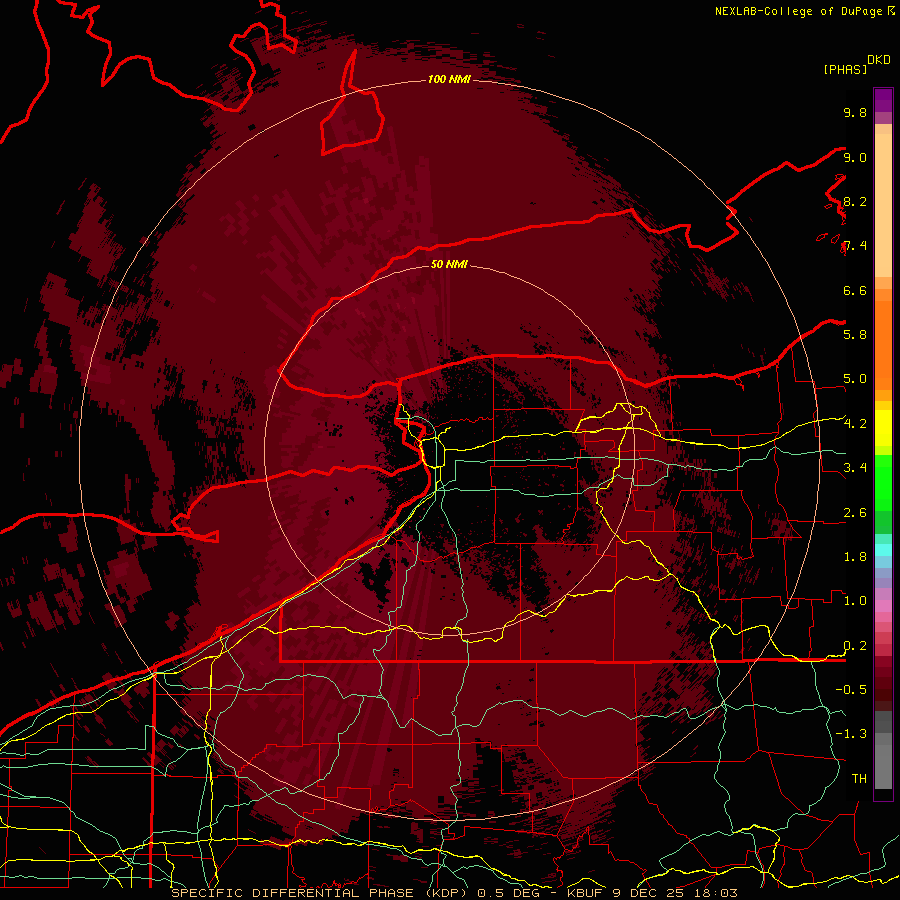Click the 4.2 color scale value
The image size is (900, 900).
point(855,424)
